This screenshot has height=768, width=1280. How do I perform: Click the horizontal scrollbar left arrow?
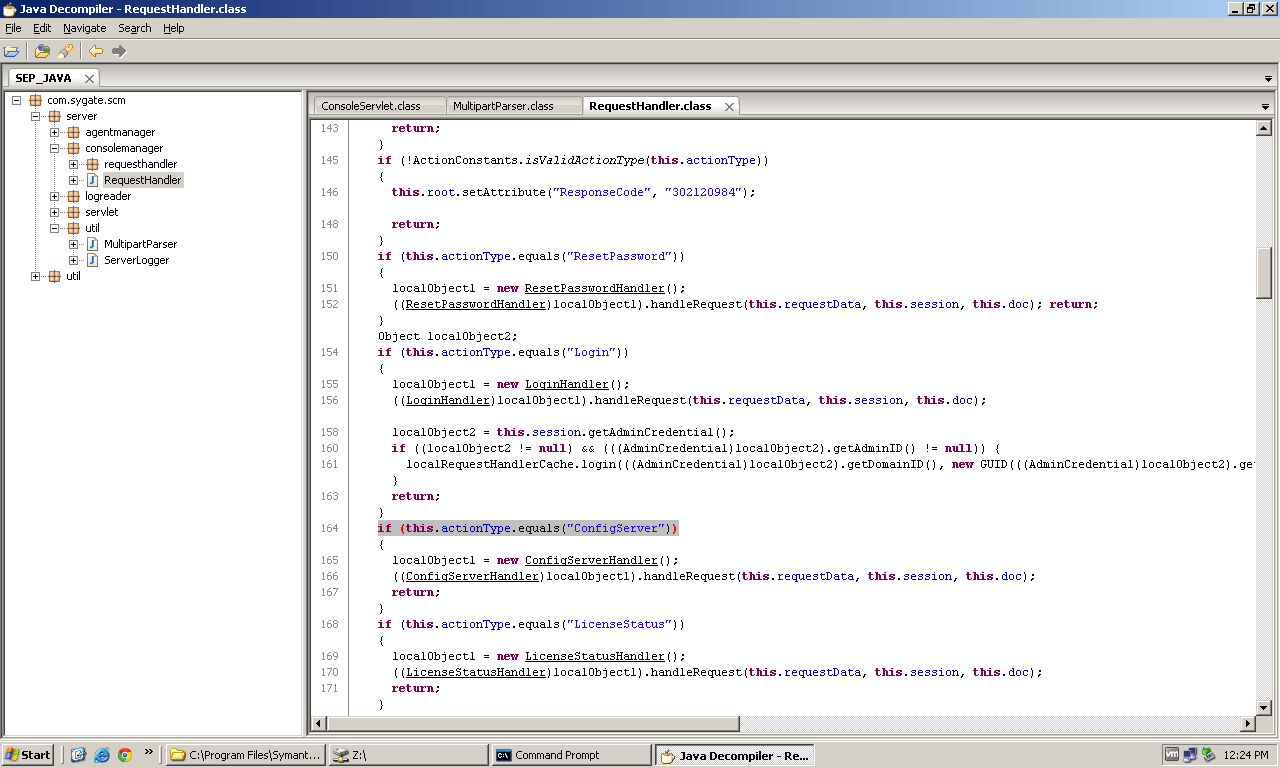pyautogui.click(x=319, y=724)
